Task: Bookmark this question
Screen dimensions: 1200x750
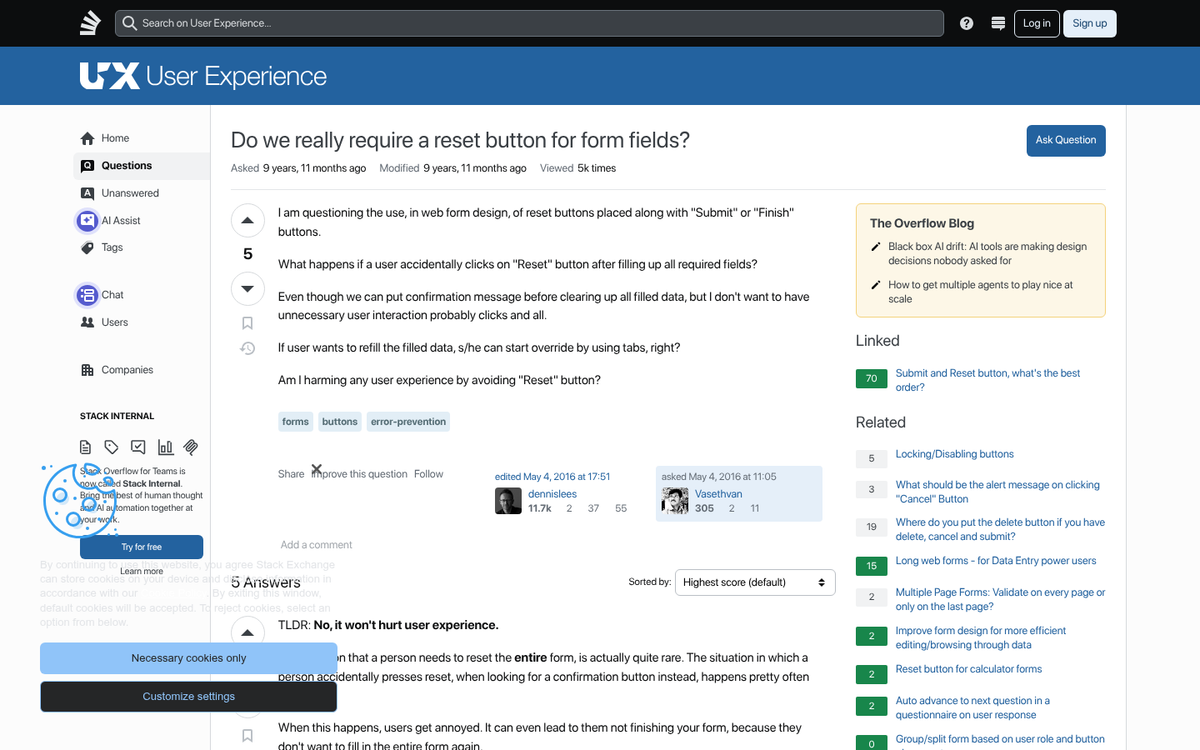Action: click(247, 322)
